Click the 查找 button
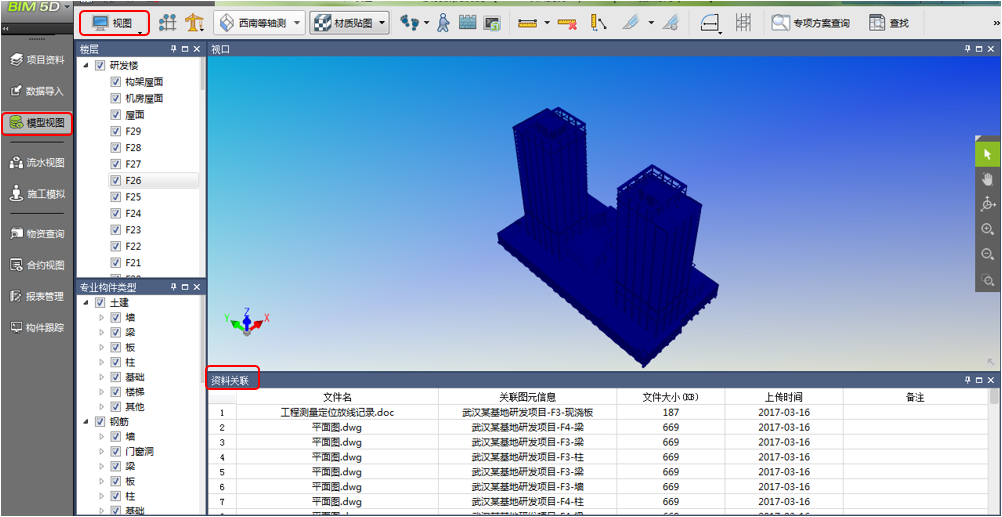The image size is (1002, 517). tap(889, 24)
